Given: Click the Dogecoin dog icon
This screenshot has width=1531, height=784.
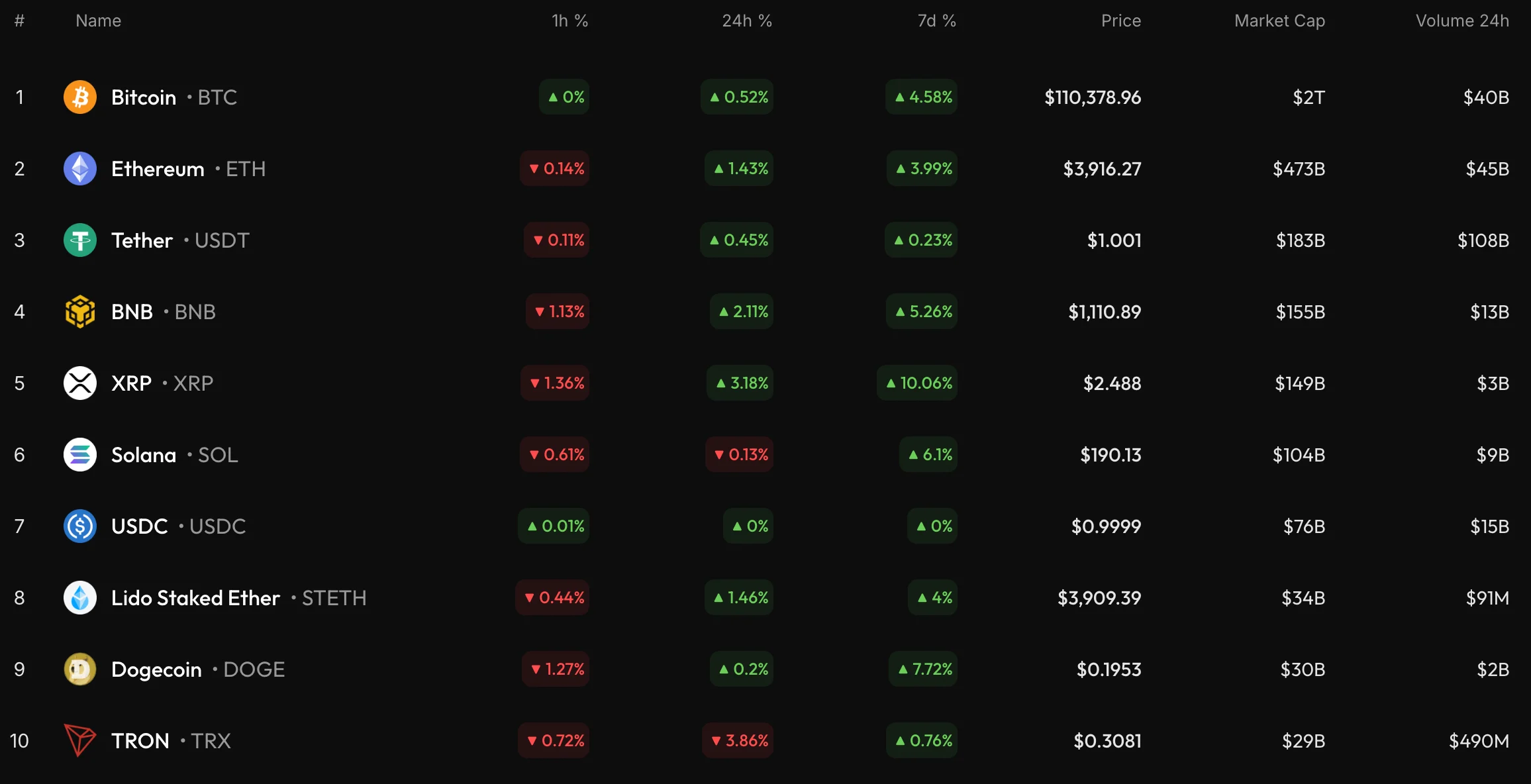Looking at the screenshot, I should coord(80,669).
